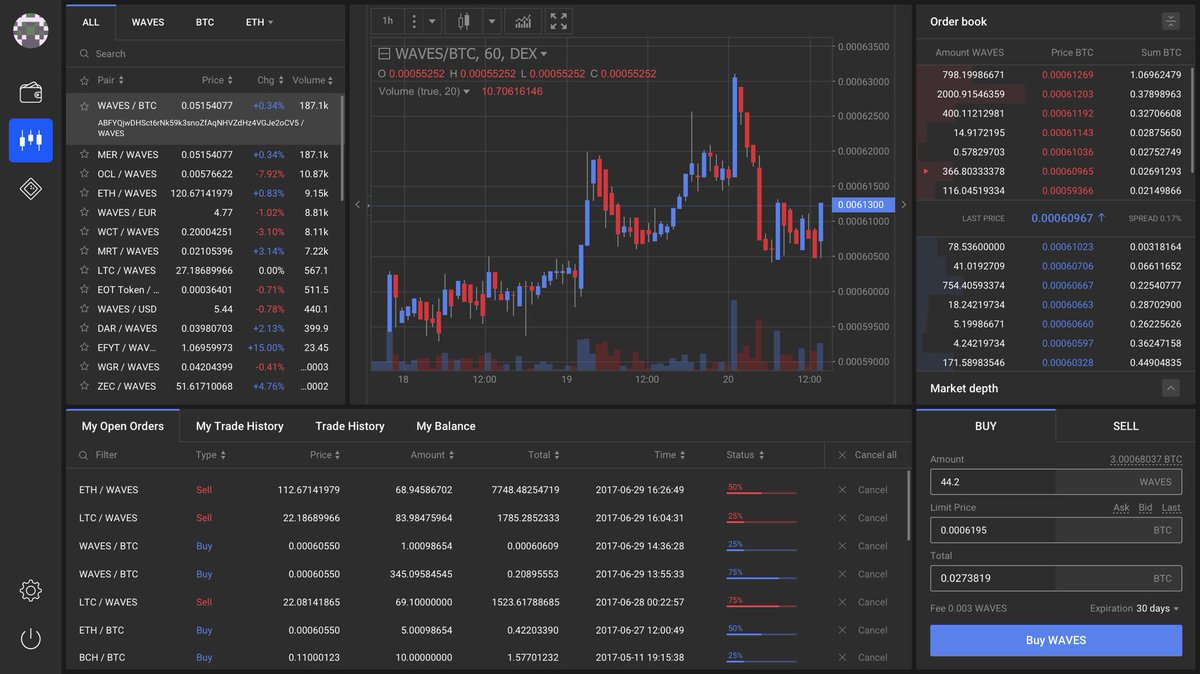Image resolution: width=1200 pixels, height=674 pixels.
Task: Select the ALL pairs tab
Action: click(91, 22)
